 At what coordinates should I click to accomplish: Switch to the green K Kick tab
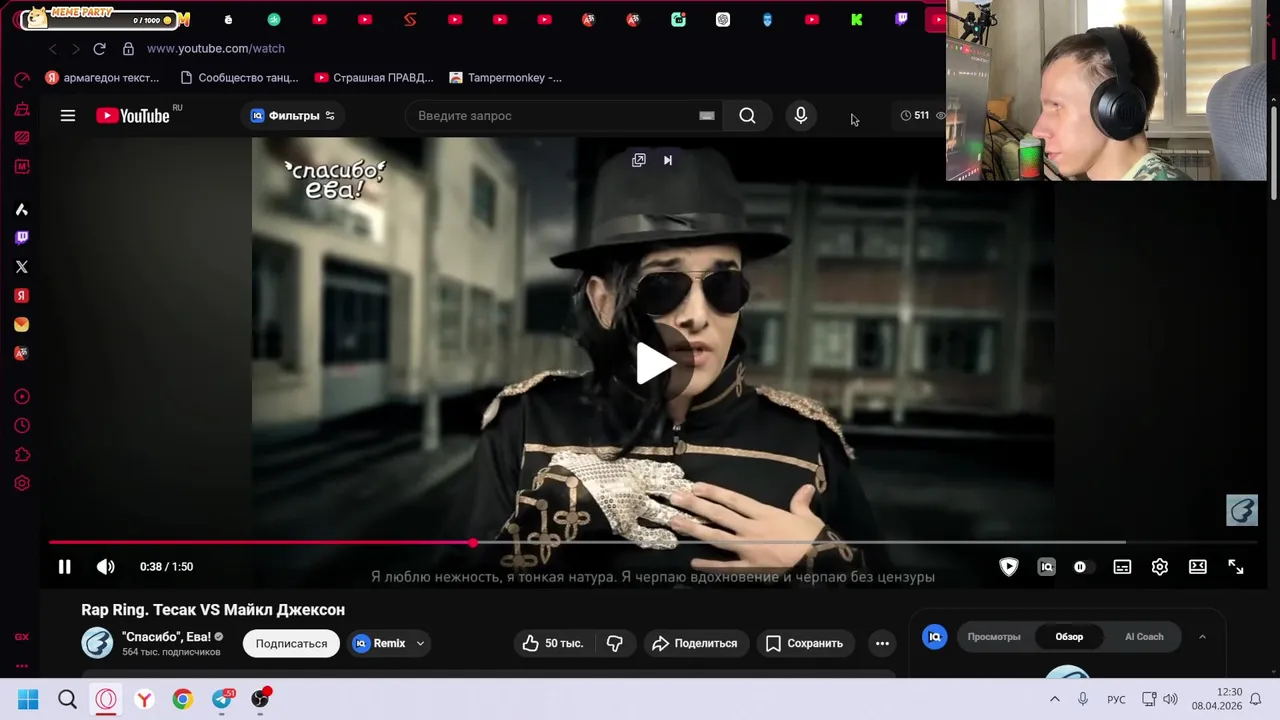pyautogui.click(x=856, y=19)
